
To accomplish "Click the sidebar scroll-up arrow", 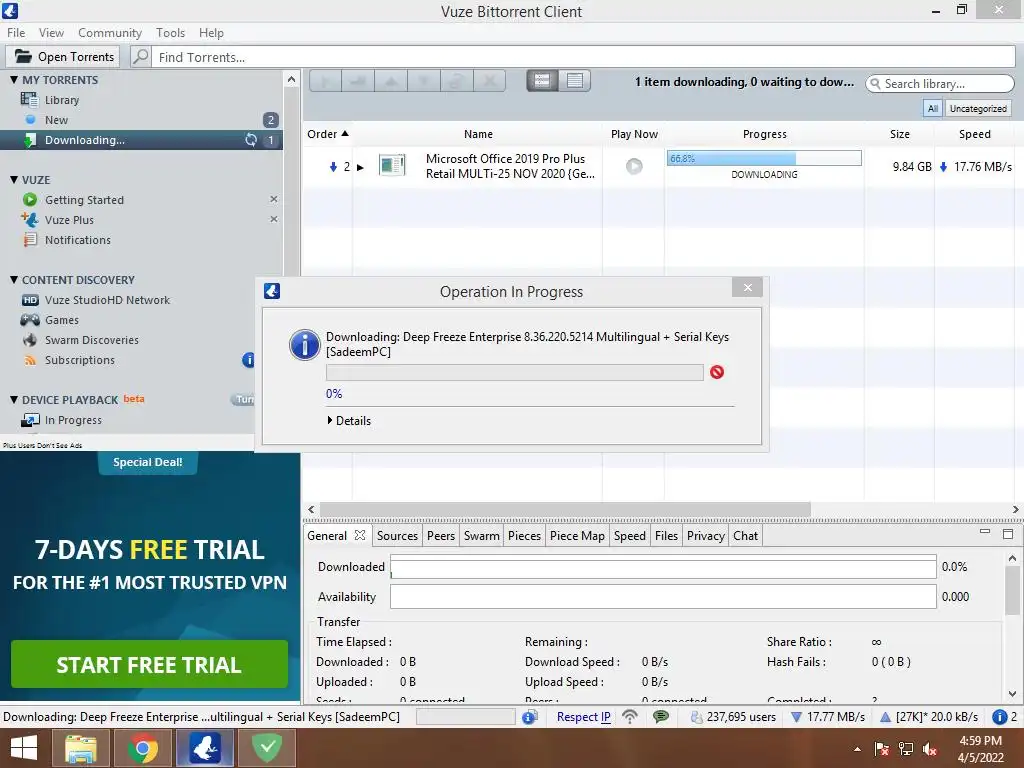I will tap(291, 80).
